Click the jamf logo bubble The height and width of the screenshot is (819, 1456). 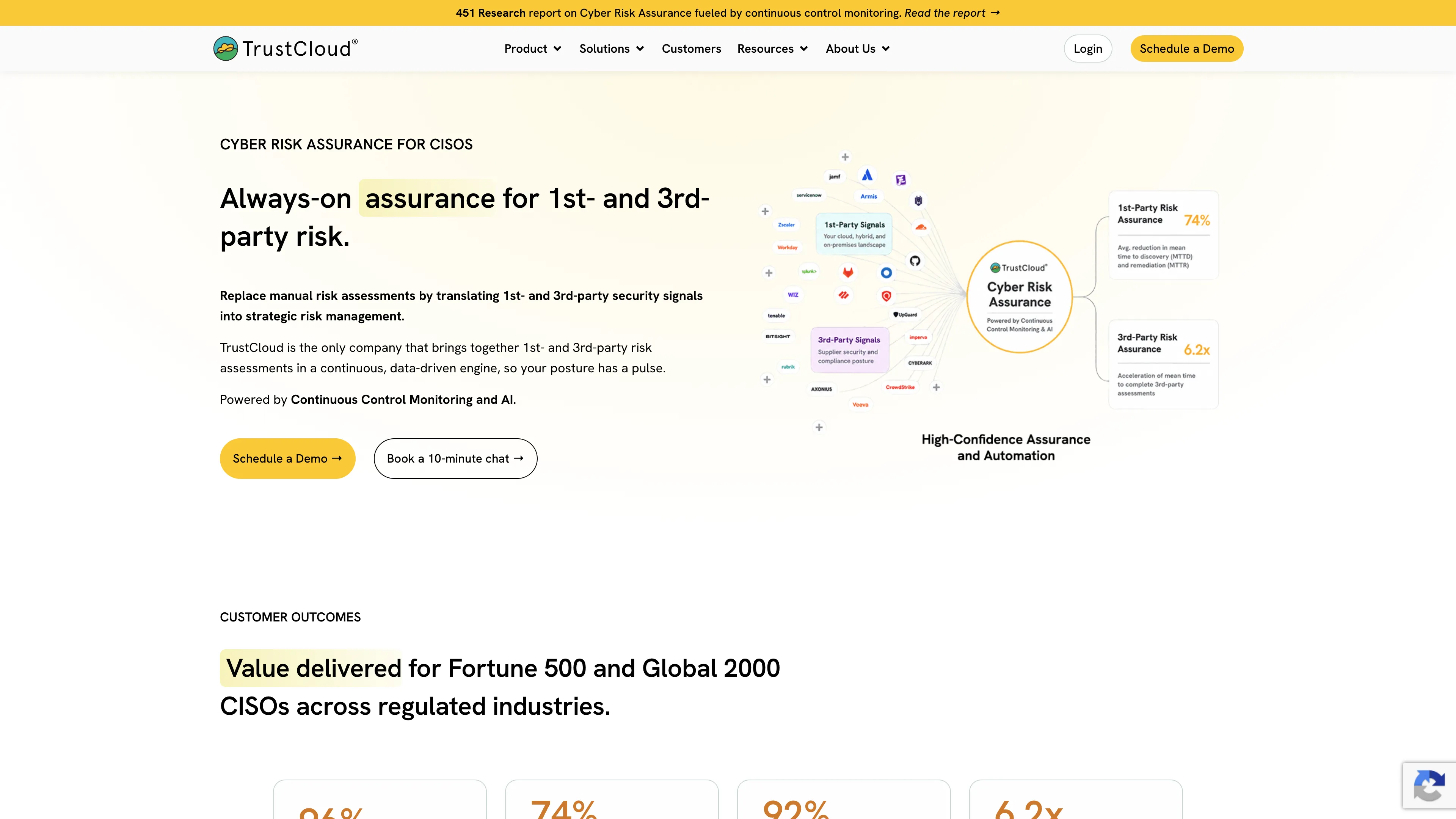(834, 177)
